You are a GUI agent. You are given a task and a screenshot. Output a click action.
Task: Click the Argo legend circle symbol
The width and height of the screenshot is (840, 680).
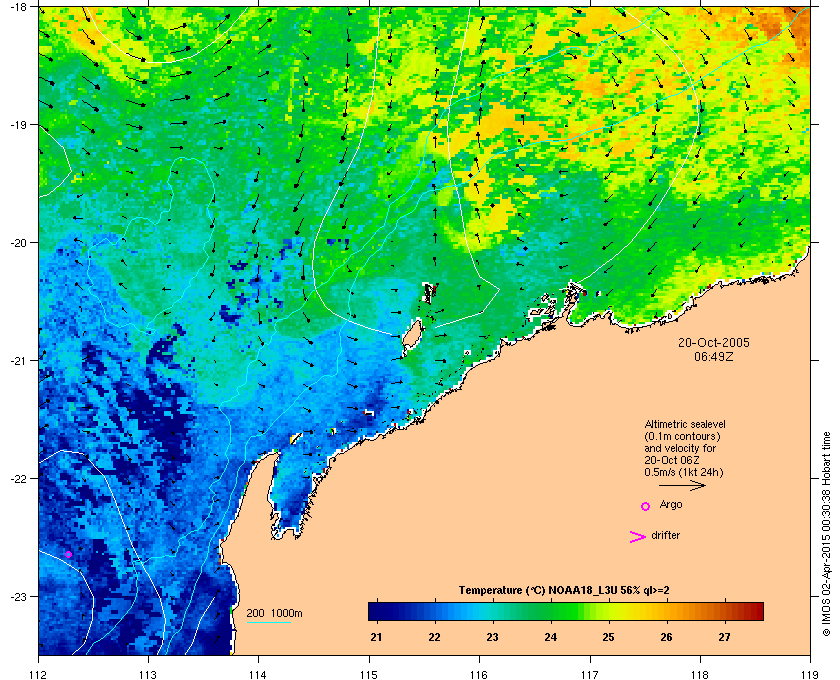click(x=646, y=506)
